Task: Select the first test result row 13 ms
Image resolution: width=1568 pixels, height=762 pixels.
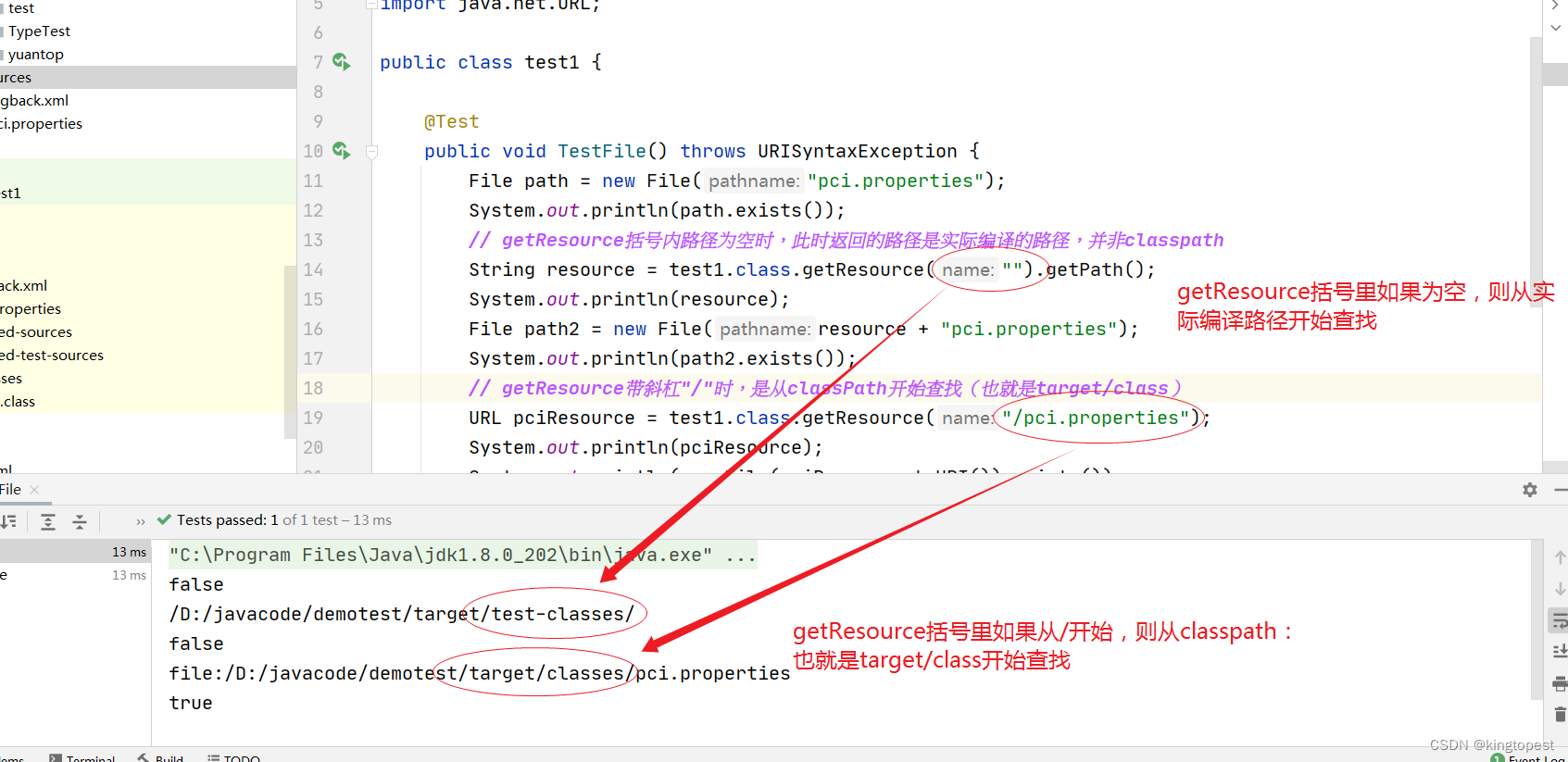Action: tap(75, 552)
